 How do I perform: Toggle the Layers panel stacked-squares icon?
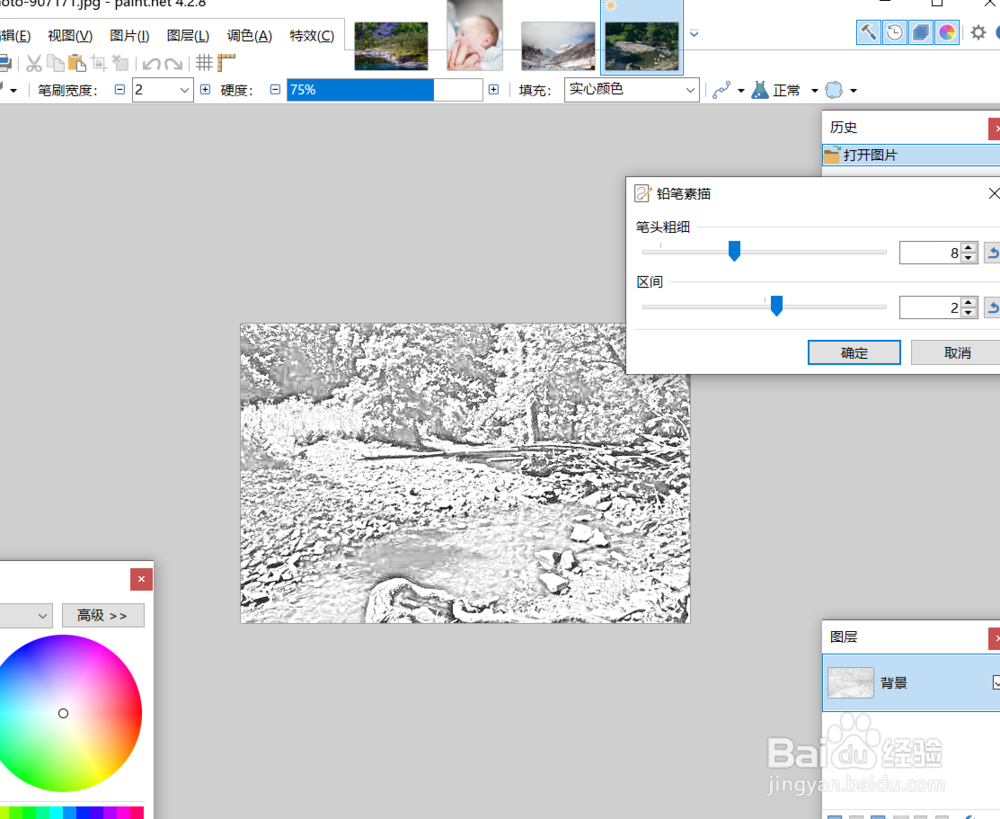(920, 32)
